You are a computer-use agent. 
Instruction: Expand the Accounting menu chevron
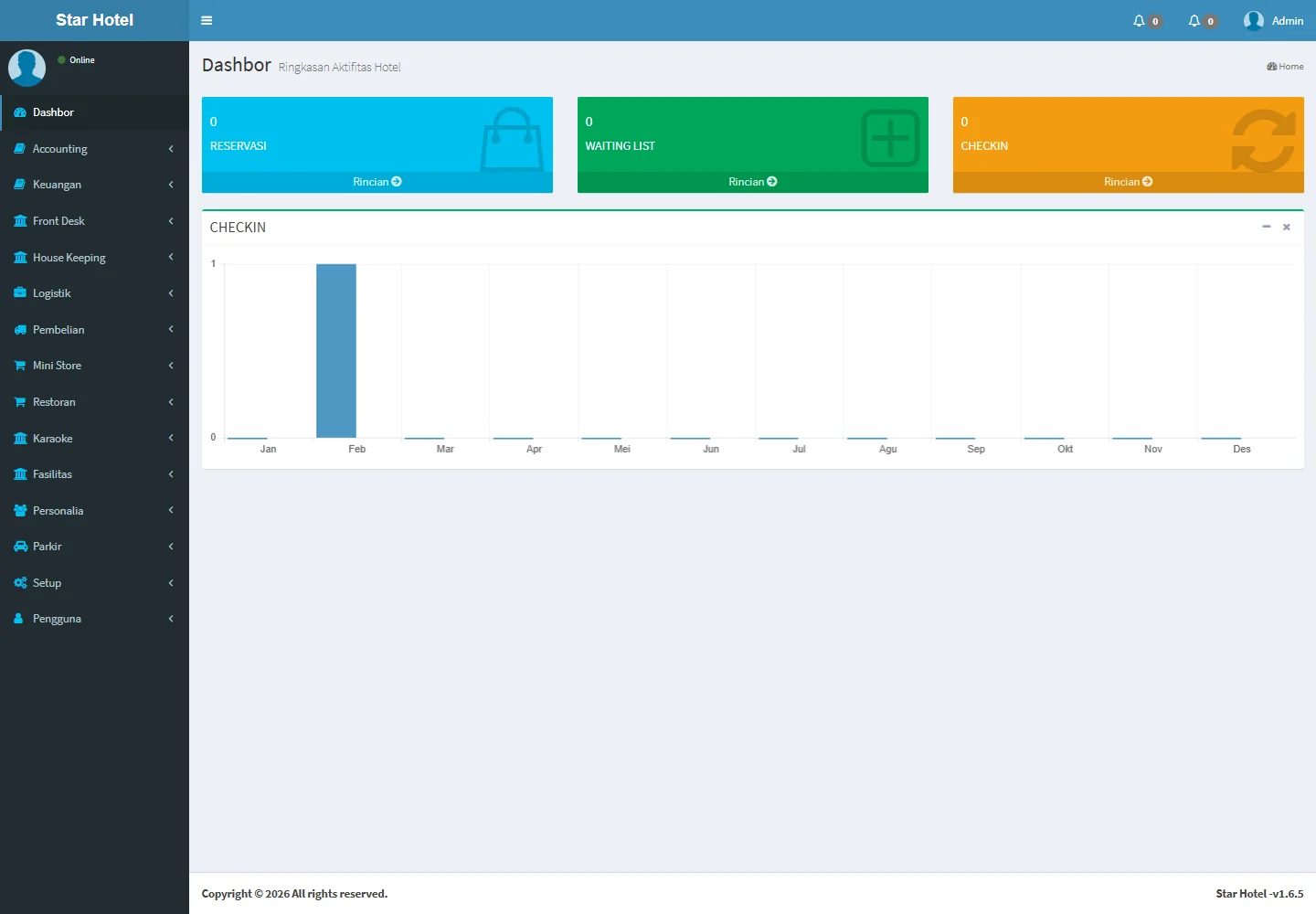(x=171, y=149)
